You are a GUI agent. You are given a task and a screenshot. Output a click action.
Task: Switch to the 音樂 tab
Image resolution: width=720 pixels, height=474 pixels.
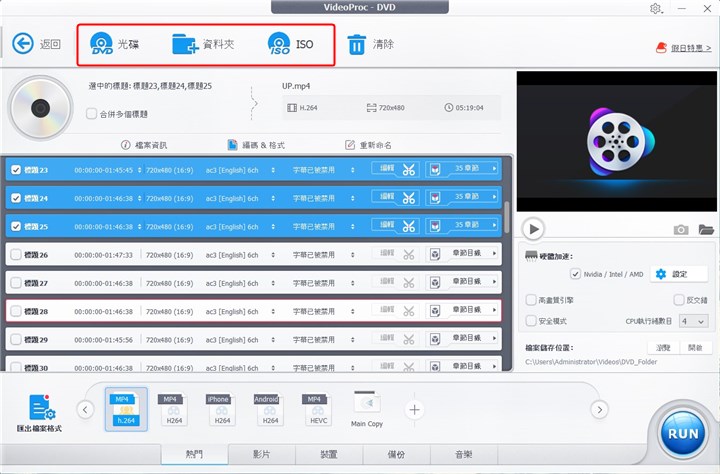(464, 454)
